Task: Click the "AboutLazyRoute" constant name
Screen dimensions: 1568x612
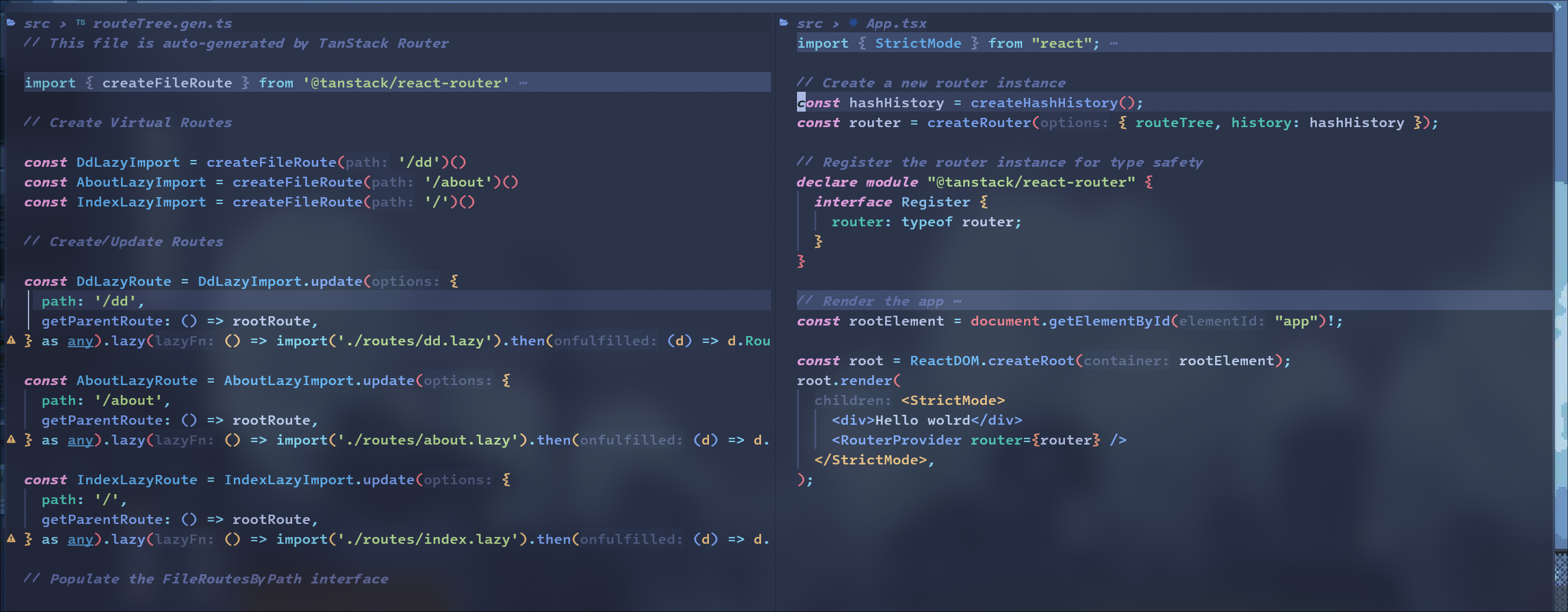Action: tap(136, 381)
